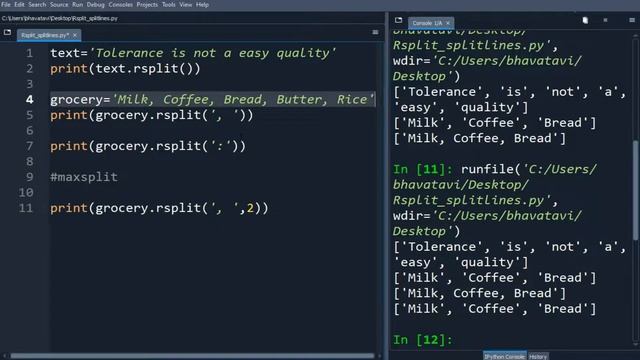Click the console clipboard icon in the console toolbar
This screenshot has width=640, height=360.
(585, 20)
